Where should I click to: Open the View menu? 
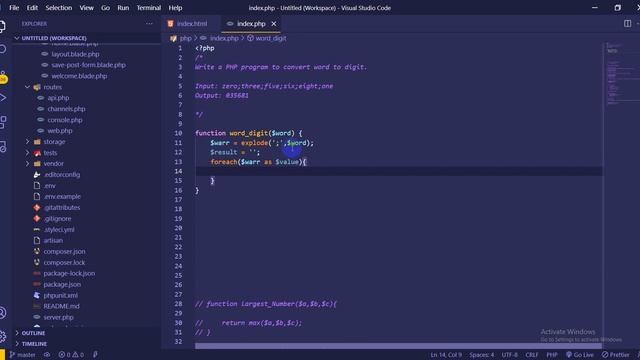click(x=87, y=8)
